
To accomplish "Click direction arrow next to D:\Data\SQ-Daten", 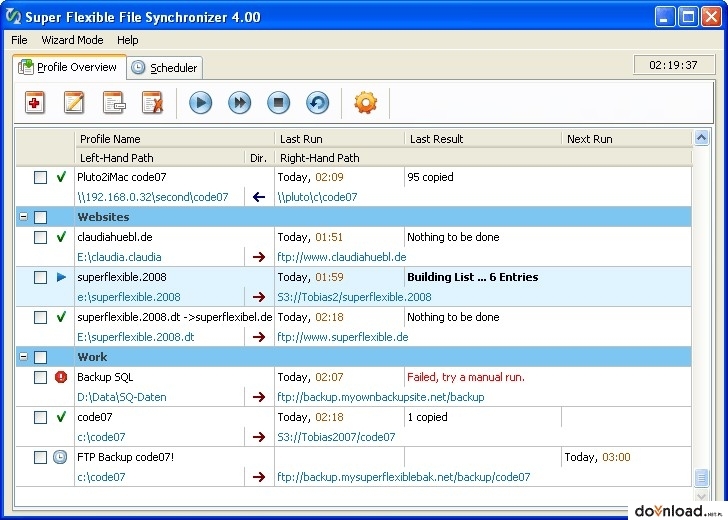I will (259, 397).
